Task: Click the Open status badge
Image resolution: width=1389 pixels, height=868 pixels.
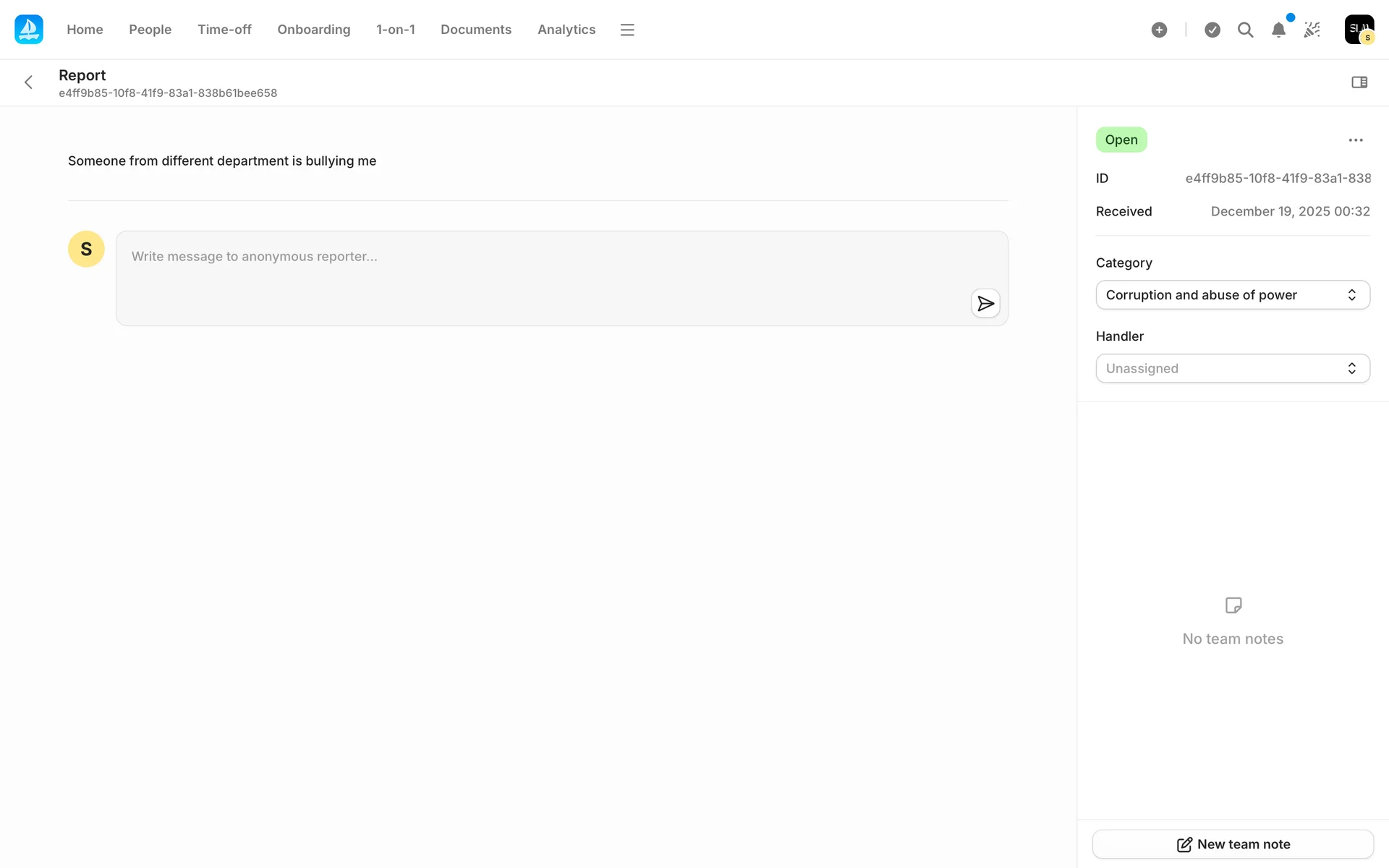Action: [x=1121, y=140]
